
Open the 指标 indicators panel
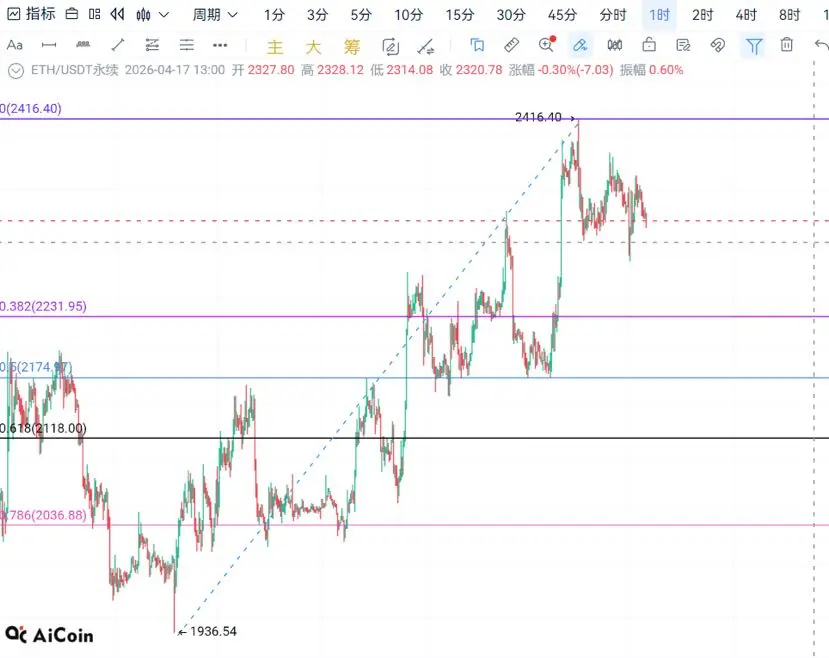point(32,14)
